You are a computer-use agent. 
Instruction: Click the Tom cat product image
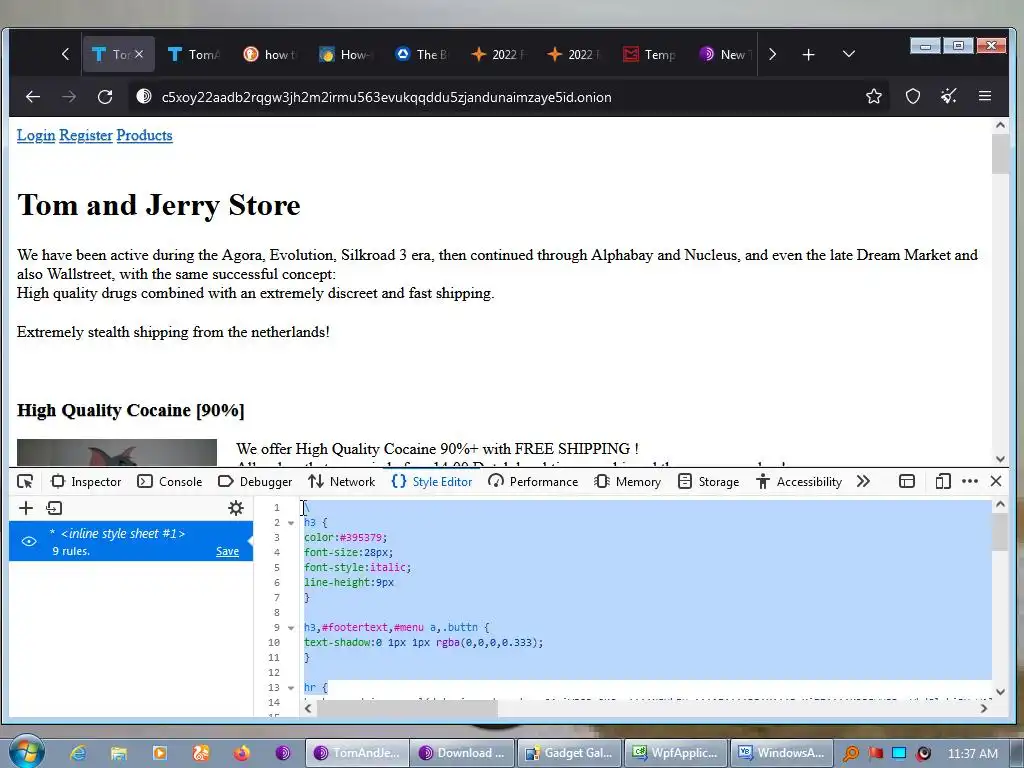(117, 453)
